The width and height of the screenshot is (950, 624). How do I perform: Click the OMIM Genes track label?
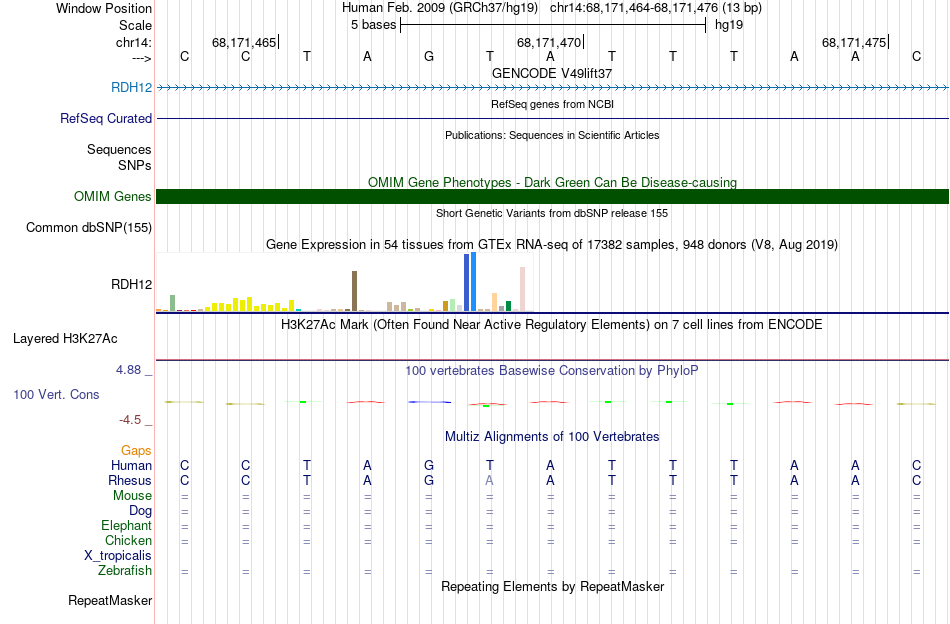point(112,196)
